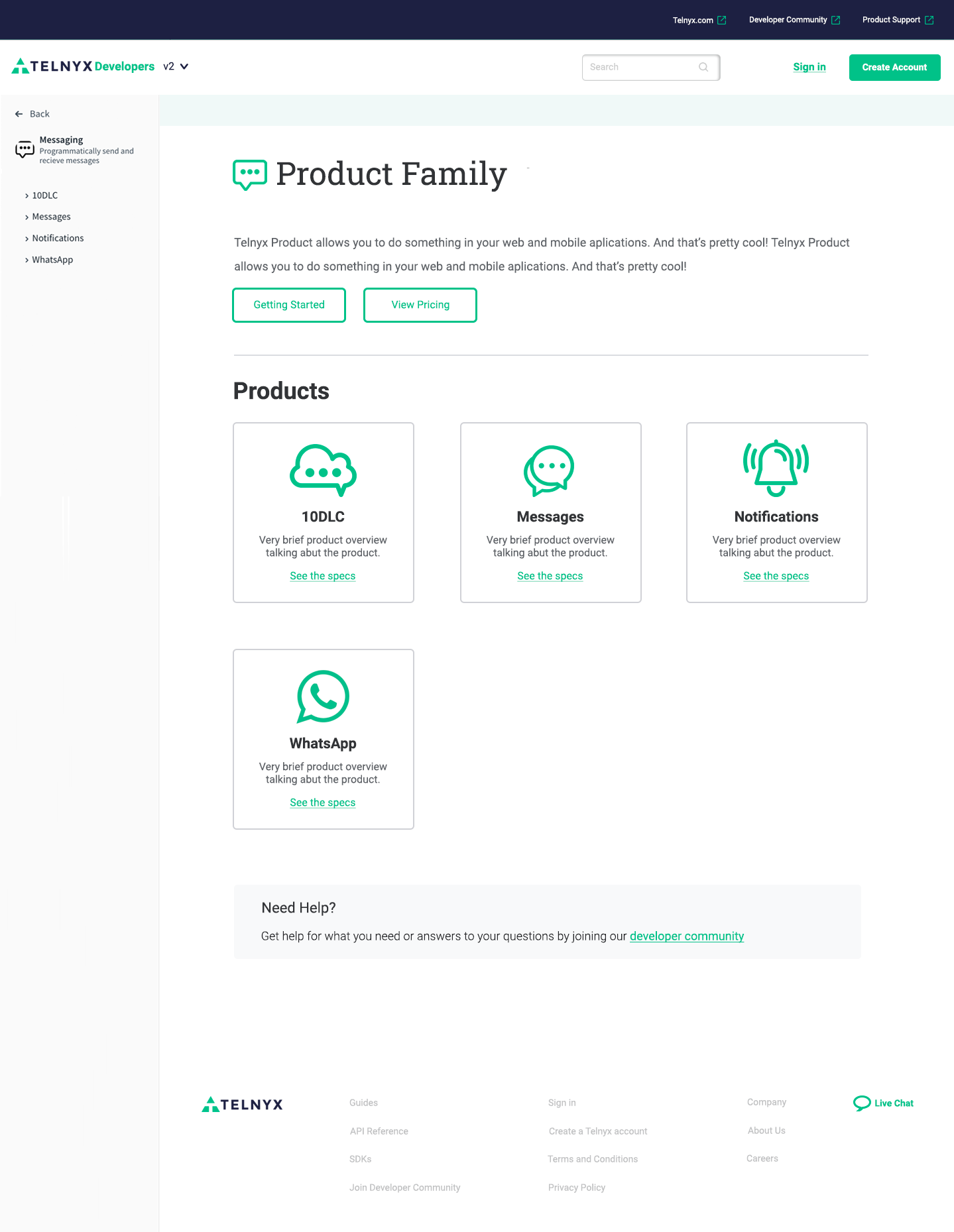Click the WhatsApp phone icon
Viewport: 954px width, 1232px height.
coord(323,697)
